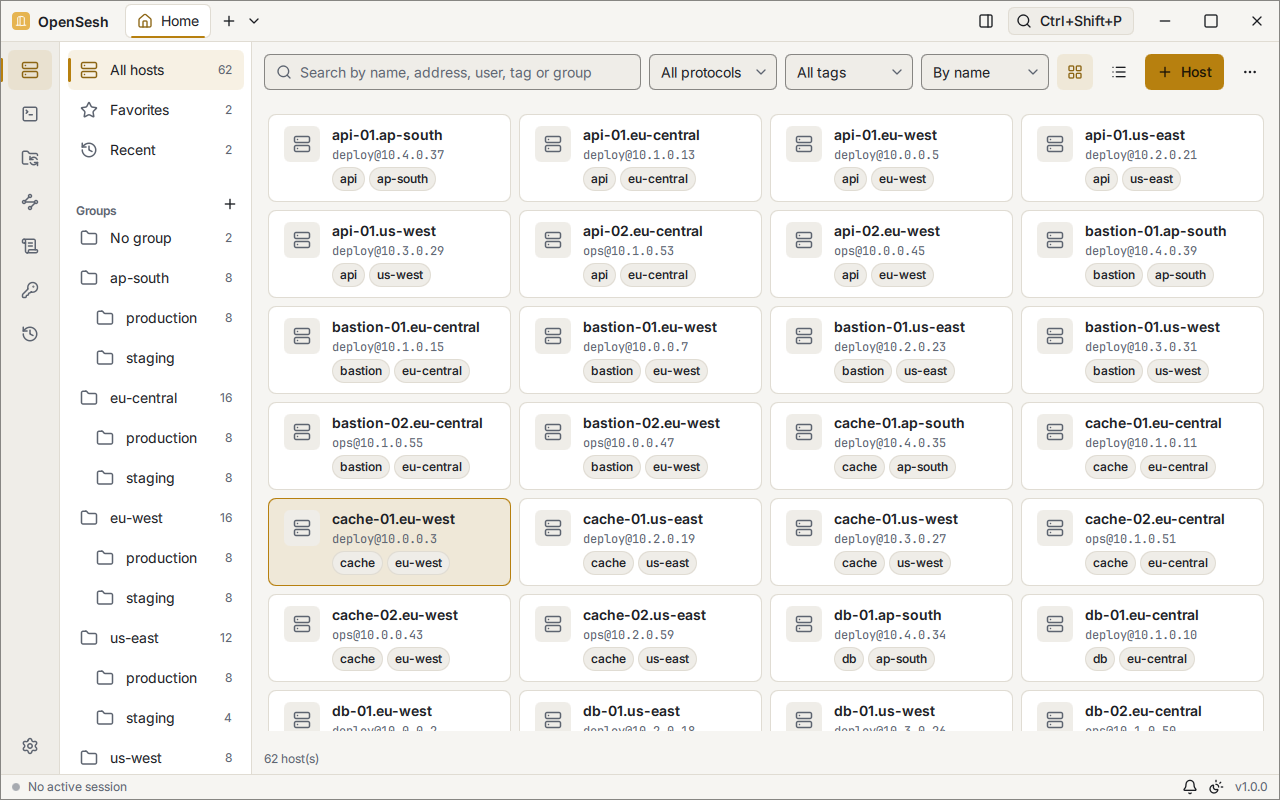This screenshot has width=1280, height=800.
Task: Open the All tags dropdown
Action: point(849,72)
